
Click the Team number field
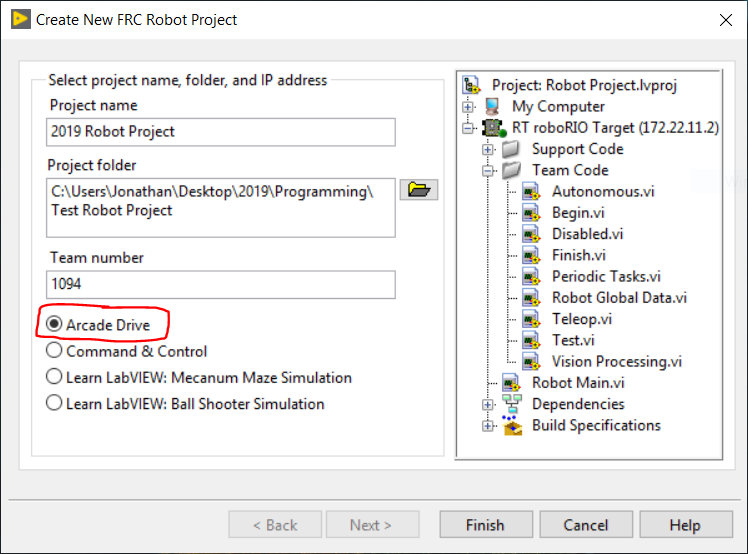pyautogui.click(x=221, y=285)
